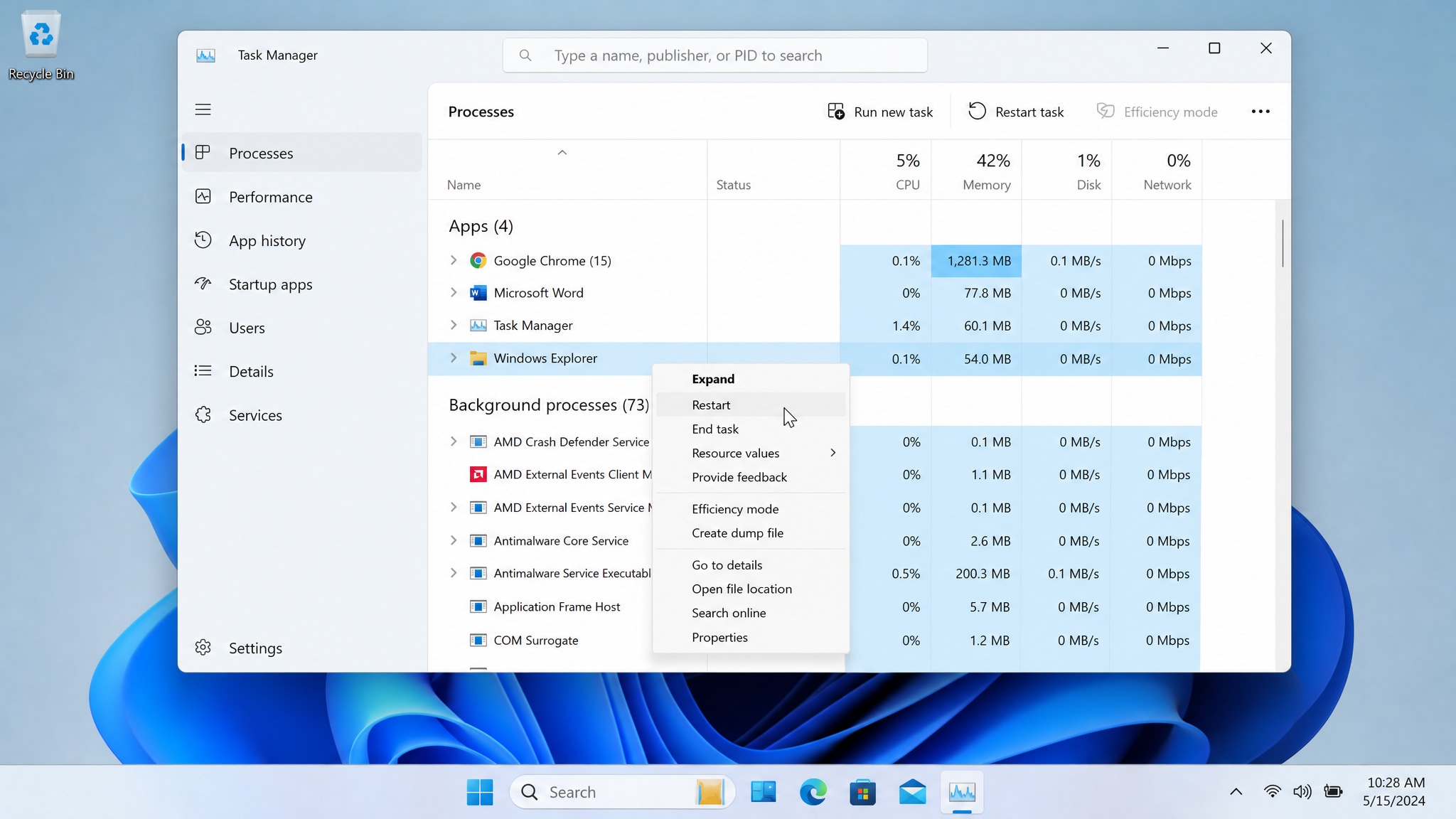Screen dimensions: 1456x819
Task: Click the Run new task button
Action: (x=880, y=112)
